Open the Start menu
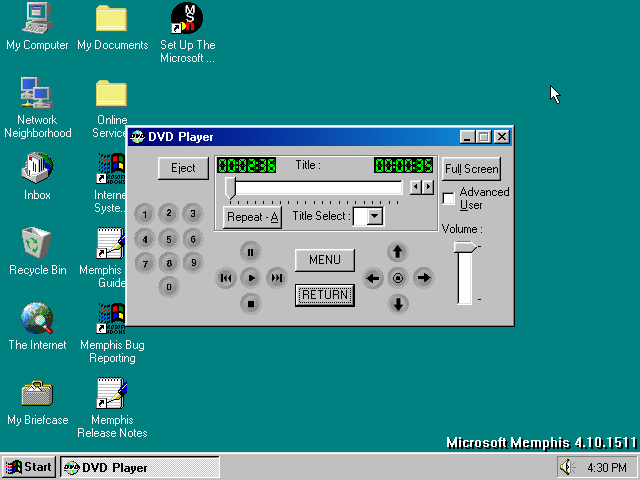This screenshot has height=480, width=640. pyautogui.click(x=29, y=467)
